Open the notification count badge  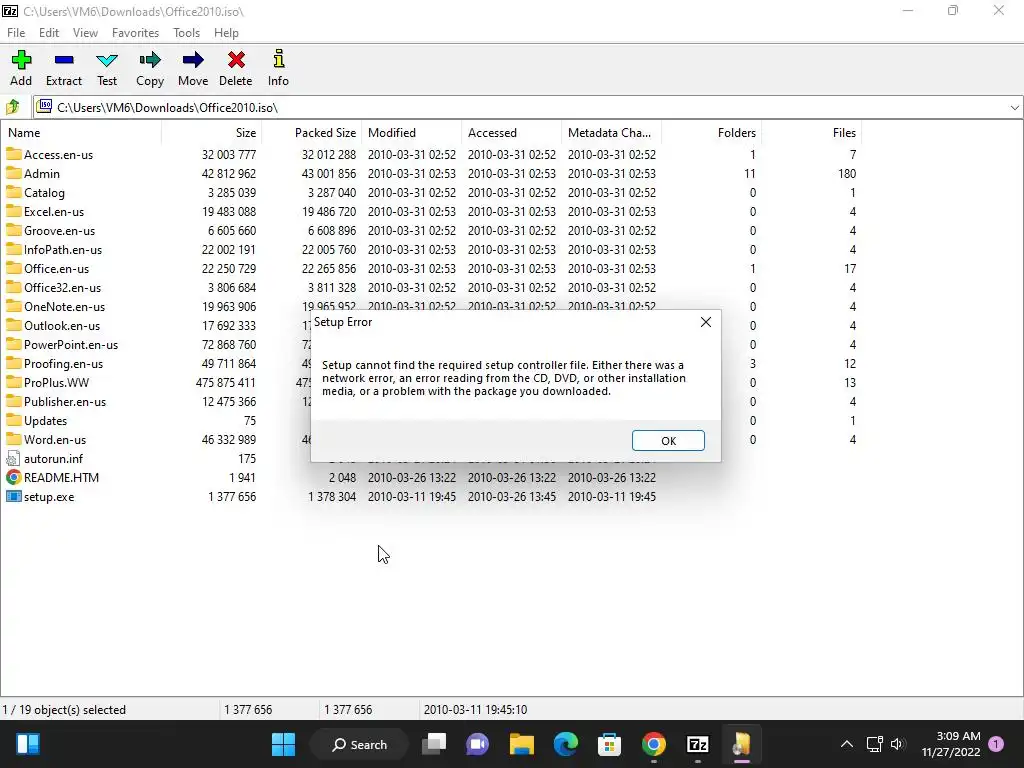click(x=996, y=744)
